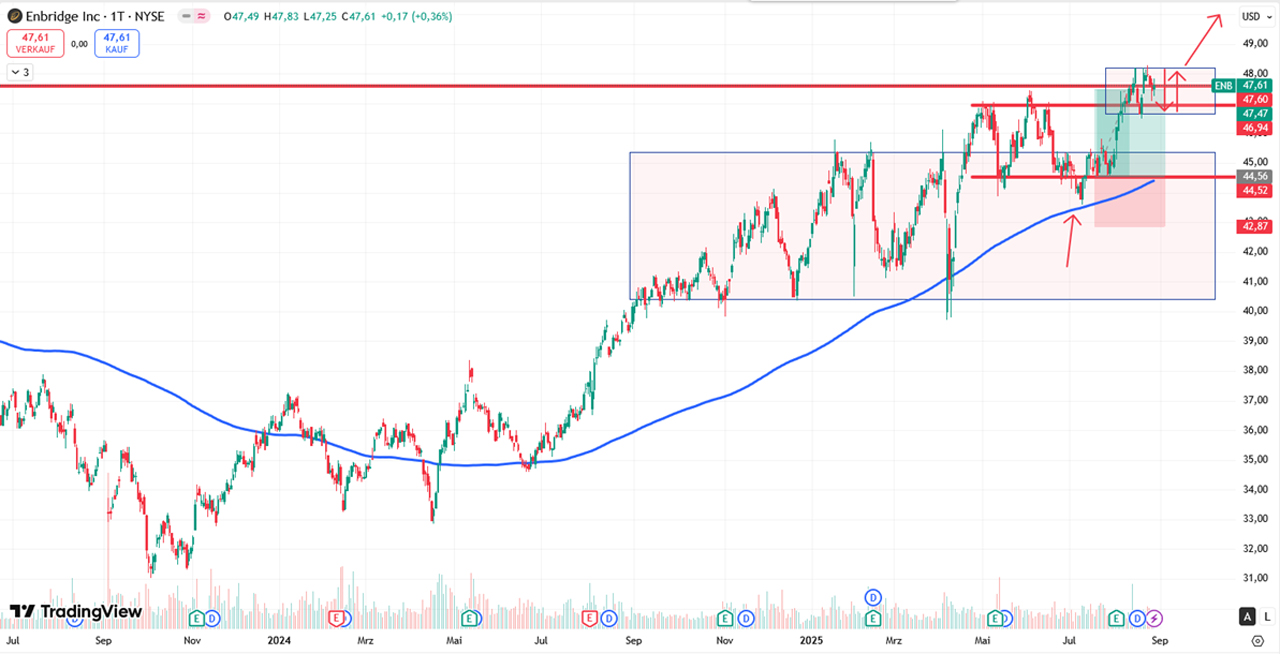Image resolution: width=1280 pixels, height=654 pixels.
Task: Toggle auto scale with the A button
Action: tap(1246, 616)
